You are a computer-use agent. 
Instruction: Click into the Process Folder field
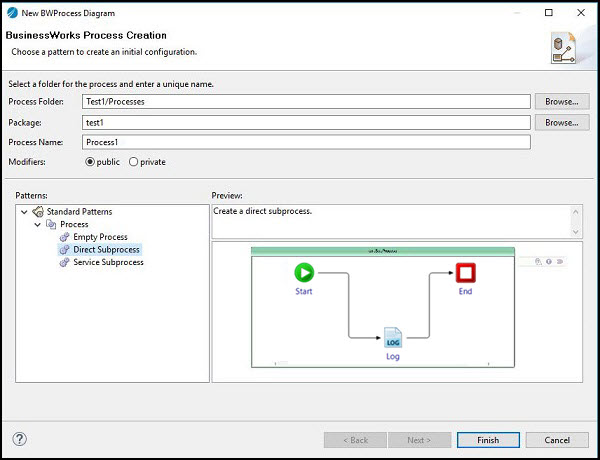click(x=306, y=102)
